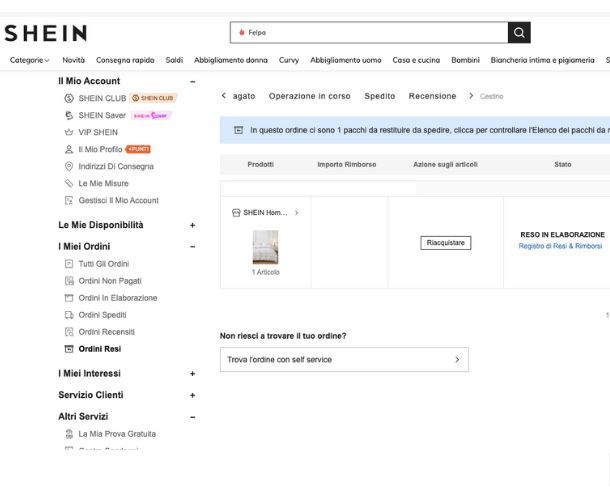Open Il Mio Profilo

tap(100, 149)
